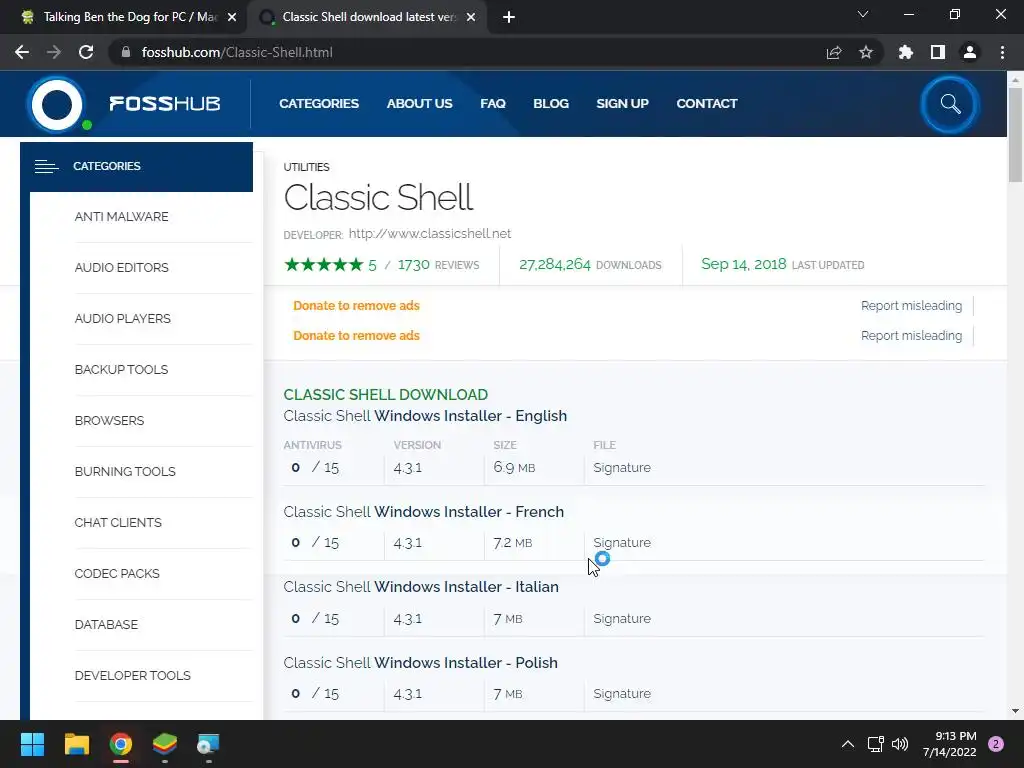This screenshot has width=1024, height=768.
Task: Download Classic Shell Windows Installer - Polish
Action: pyautogui.click(x=421, y=663)
